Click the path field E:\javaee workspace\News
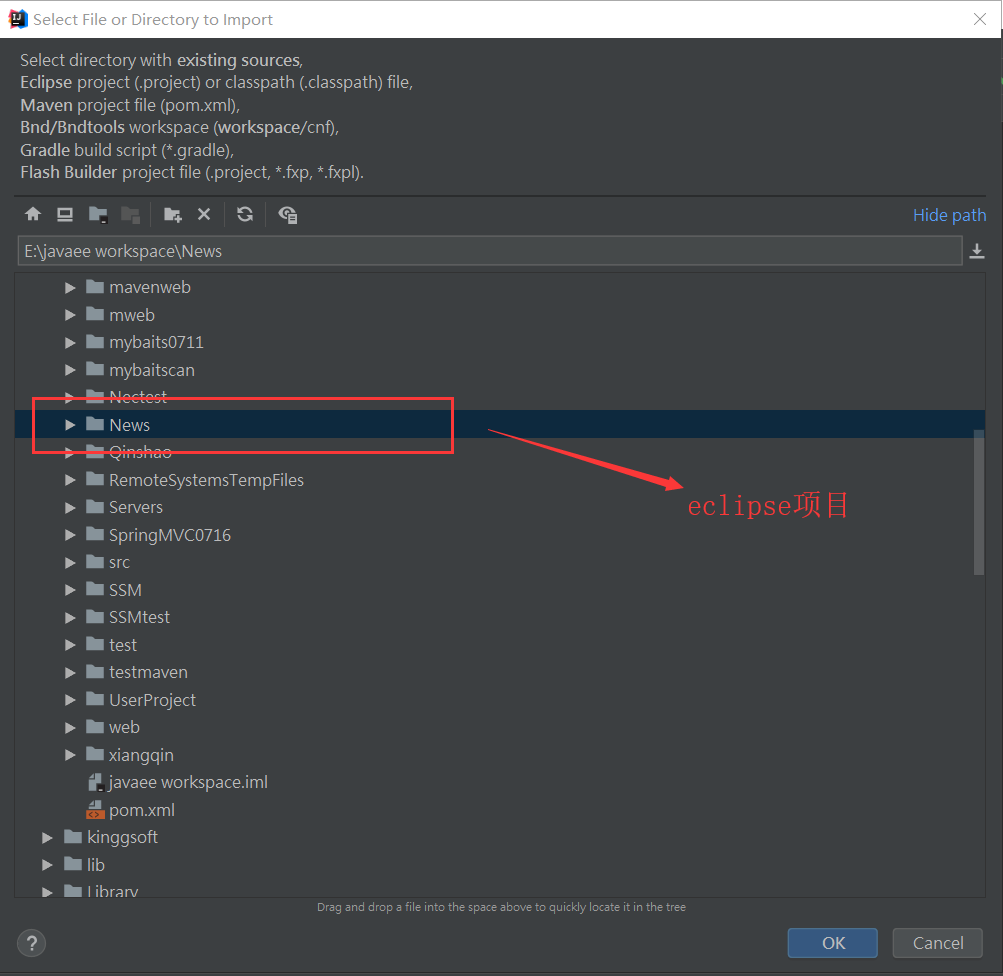The width and height of the screenshot is (1003, 976). click(490, 251)
